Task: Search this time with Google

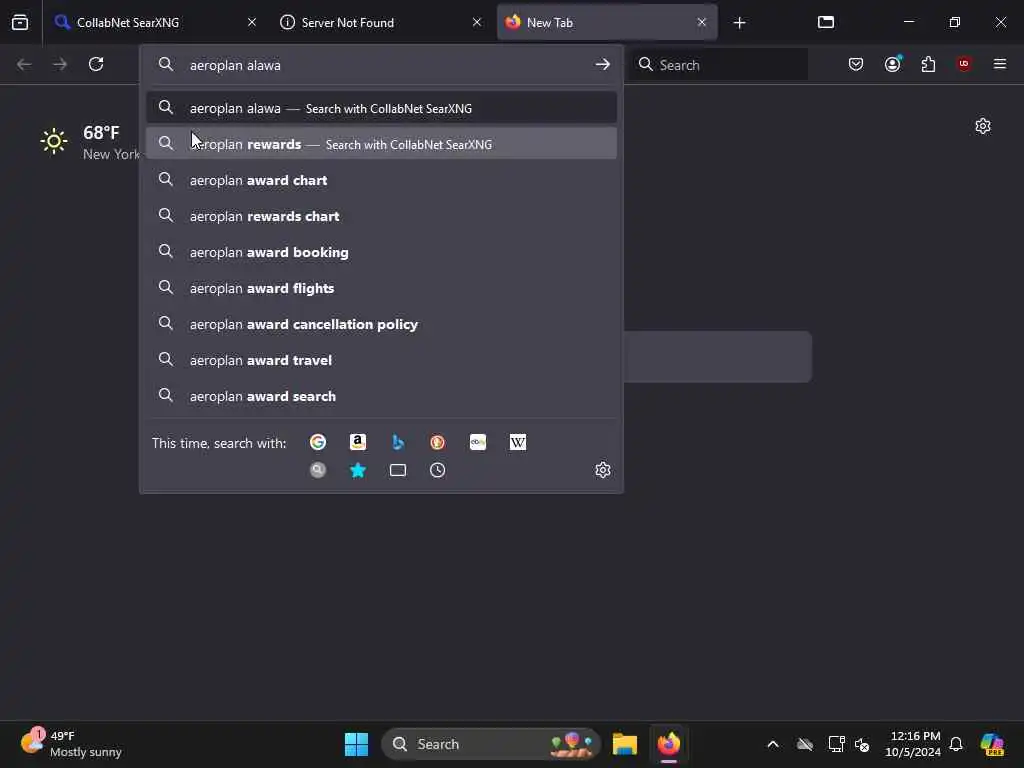Action: point(318,442)
